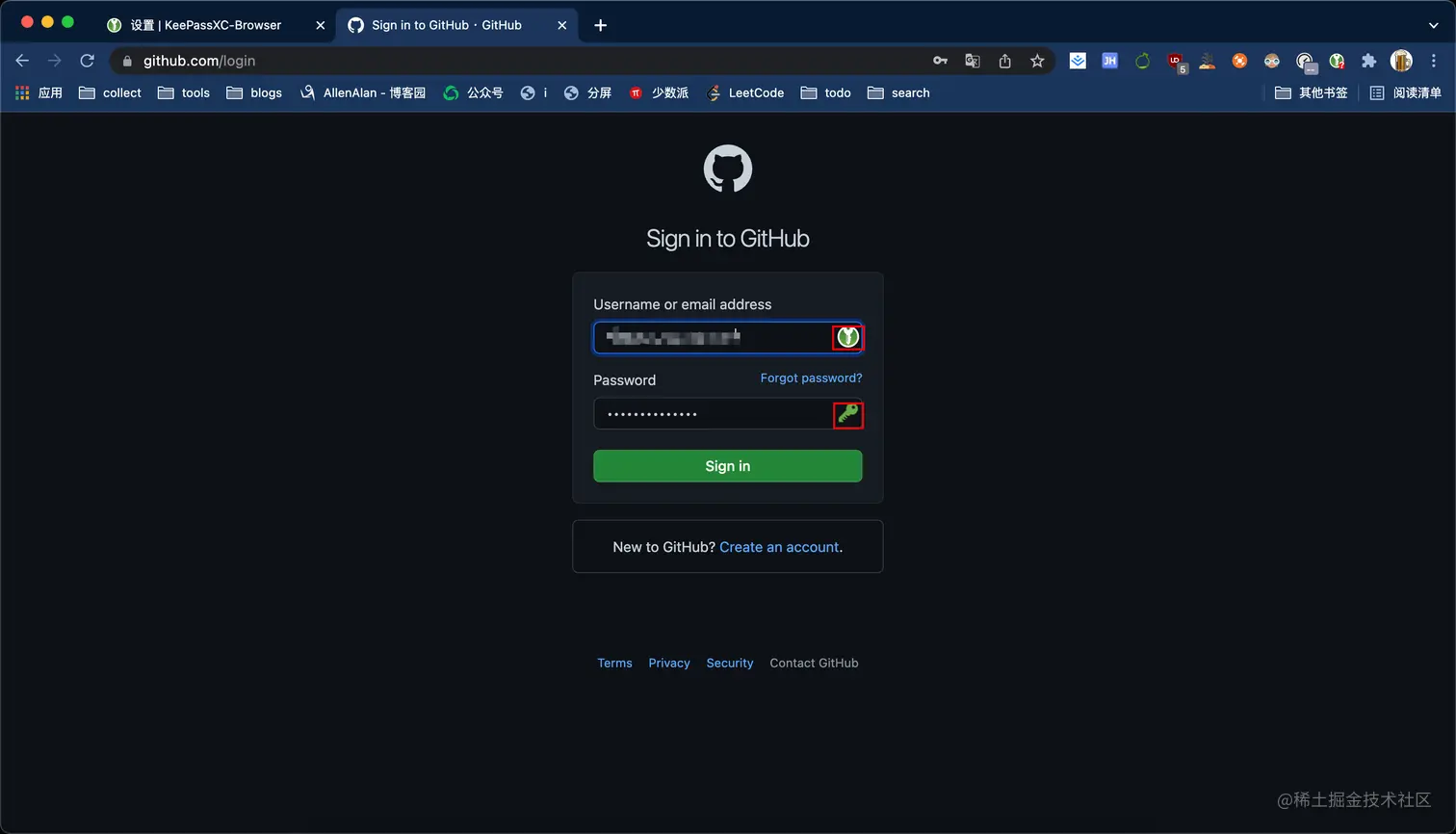Go back with the browser back arrow
1456x834 pixels.
point(22,61)
